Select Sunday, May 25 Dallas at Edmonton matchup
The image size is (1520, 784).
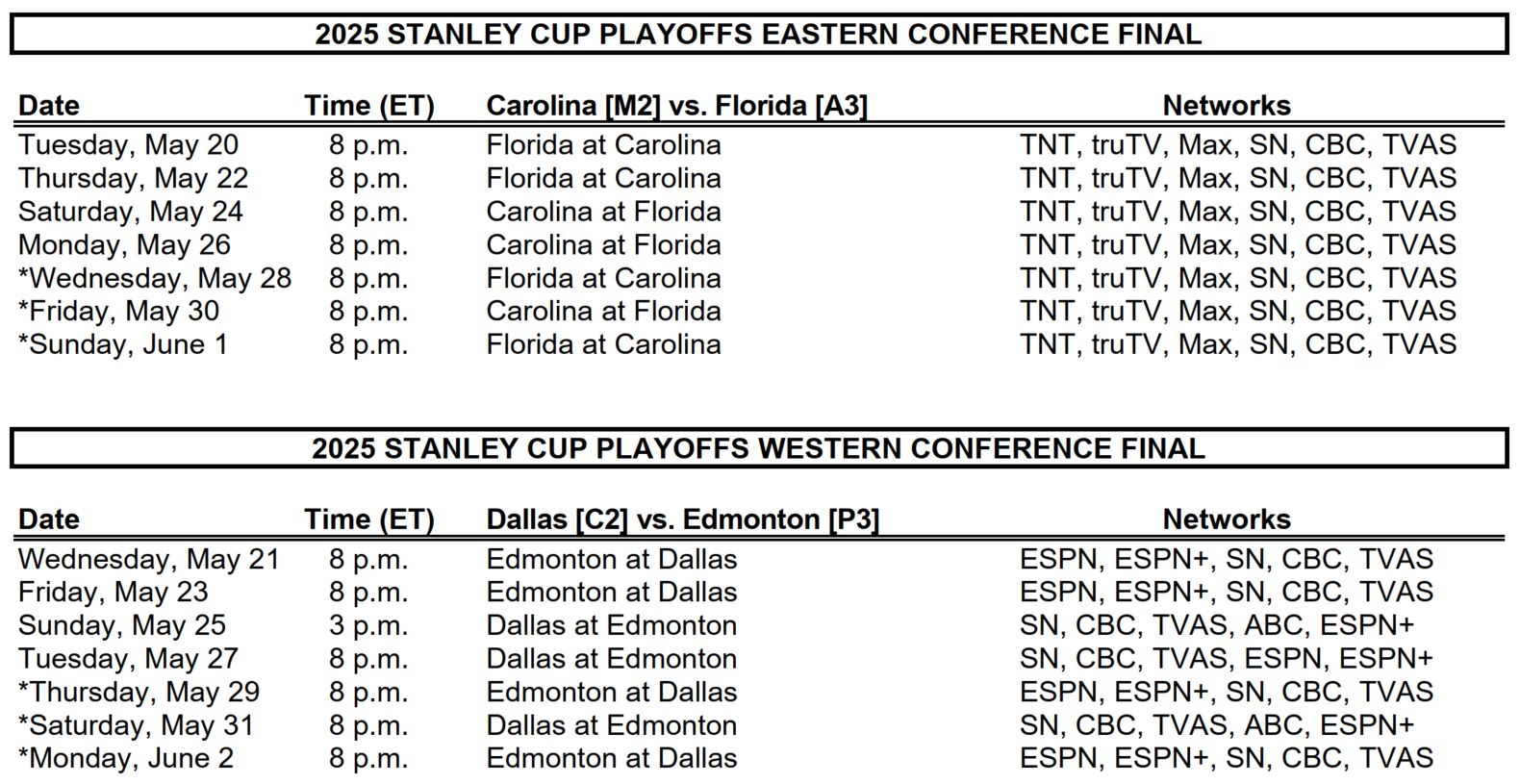point(611,625)
